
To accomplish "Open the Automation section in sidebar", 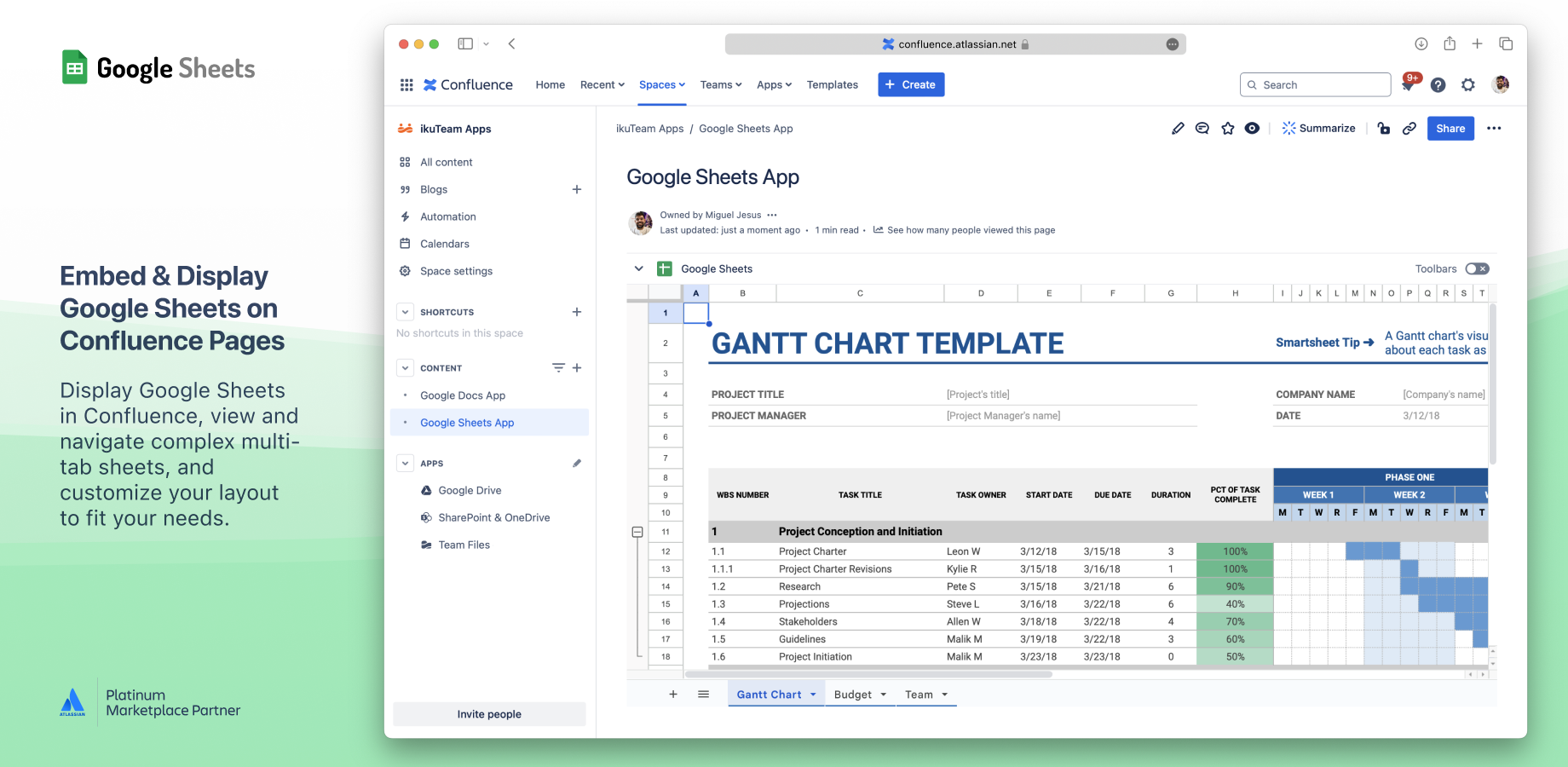I will click(x=448, y=216).
